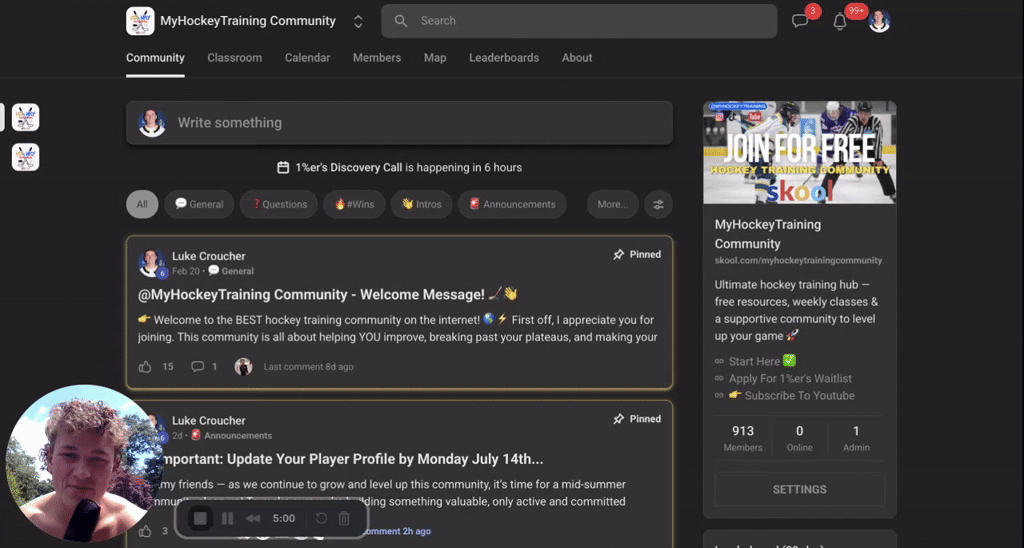The height and width of the screenshot is (548, 1024).
Task: Filter posts by Questions
Action: pyautogui.click(x=279, y=204)
